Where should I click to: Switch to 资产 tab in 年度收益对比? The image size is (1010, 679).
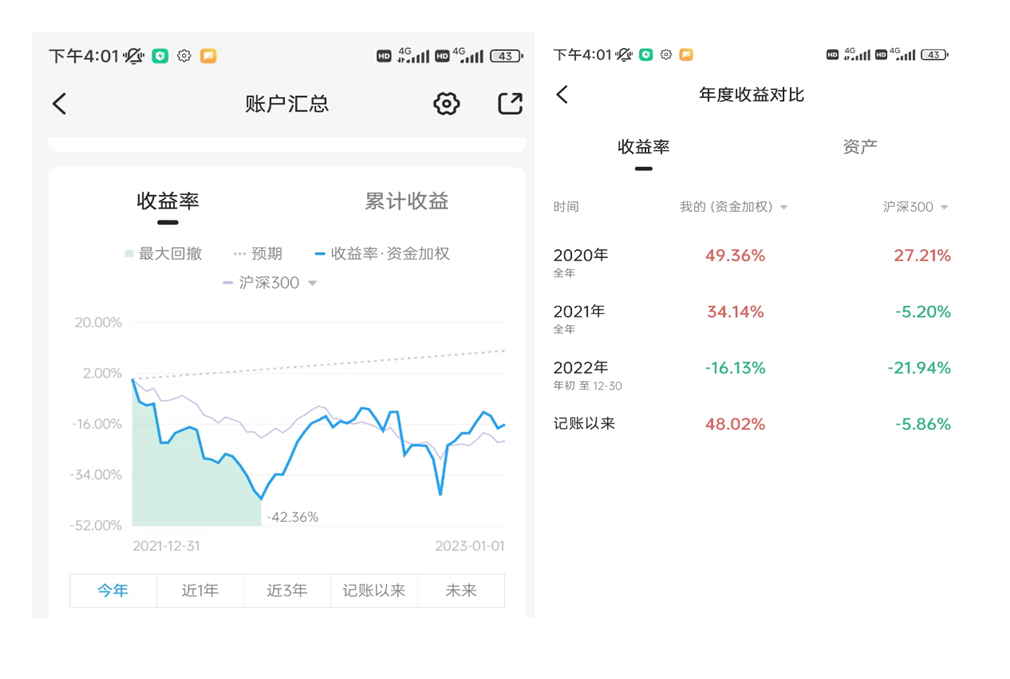click(x=860, y=147)
